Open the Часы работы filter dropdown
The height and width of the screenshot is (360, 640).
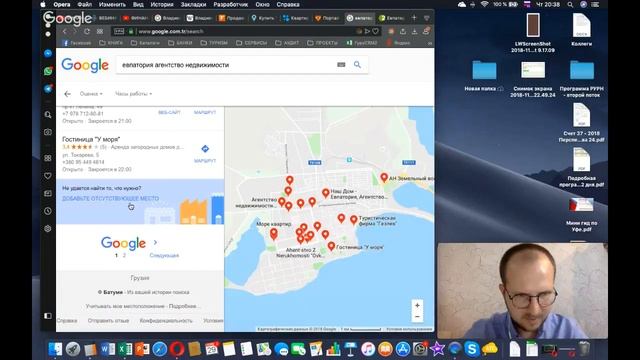point(133,94)
